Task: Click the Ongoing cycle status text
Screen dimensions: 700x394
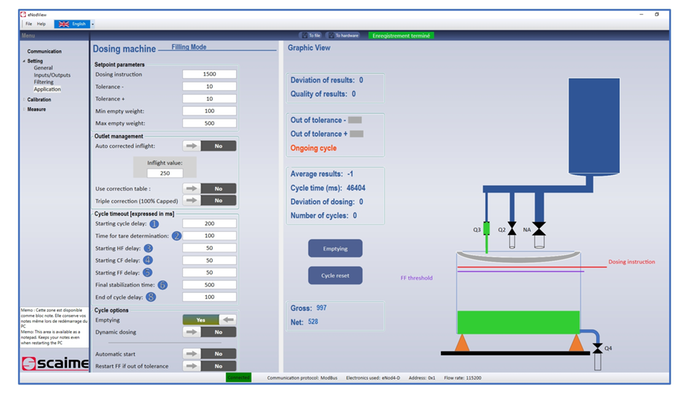Action: coord(313,148)
